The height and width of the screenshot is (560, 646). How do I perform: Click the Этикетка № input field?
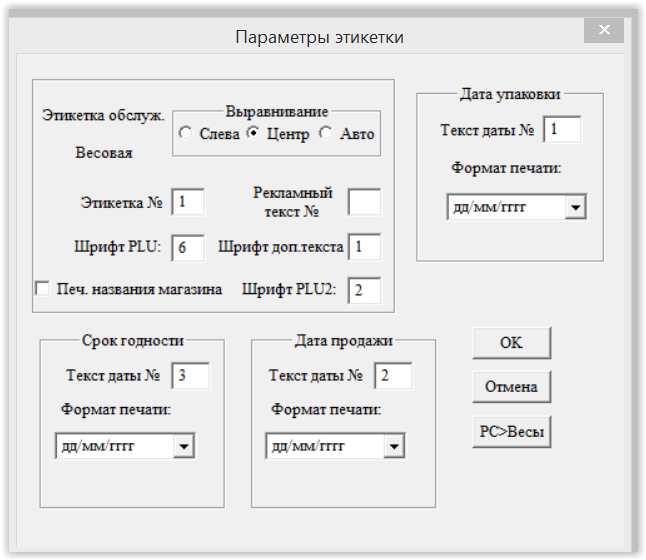pos(188,202)
